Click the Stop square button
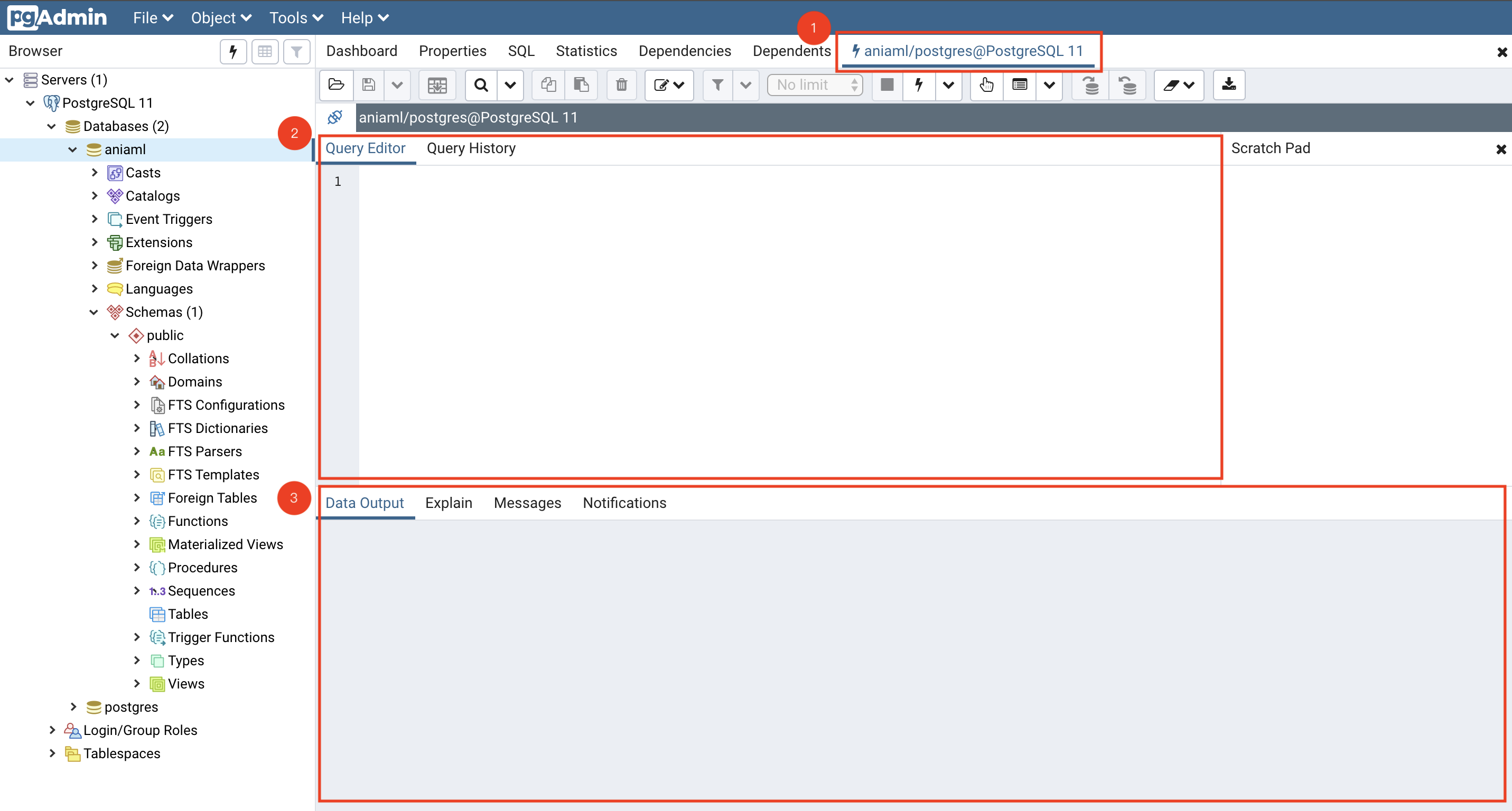Image resolution: width=1512 pixels, height=811 pixels. pos(887,85)
